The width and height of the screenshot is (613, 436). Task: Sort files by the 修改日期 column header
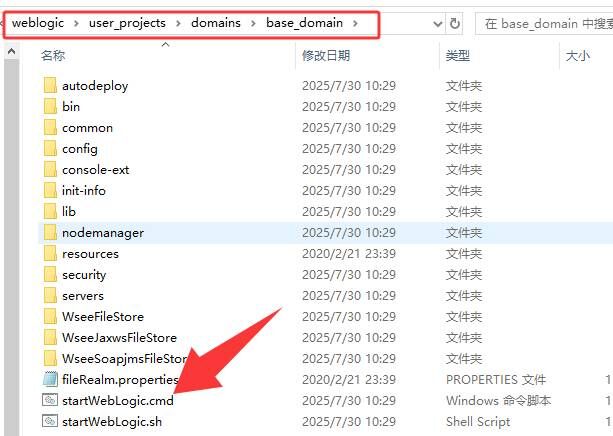(326, 56)
